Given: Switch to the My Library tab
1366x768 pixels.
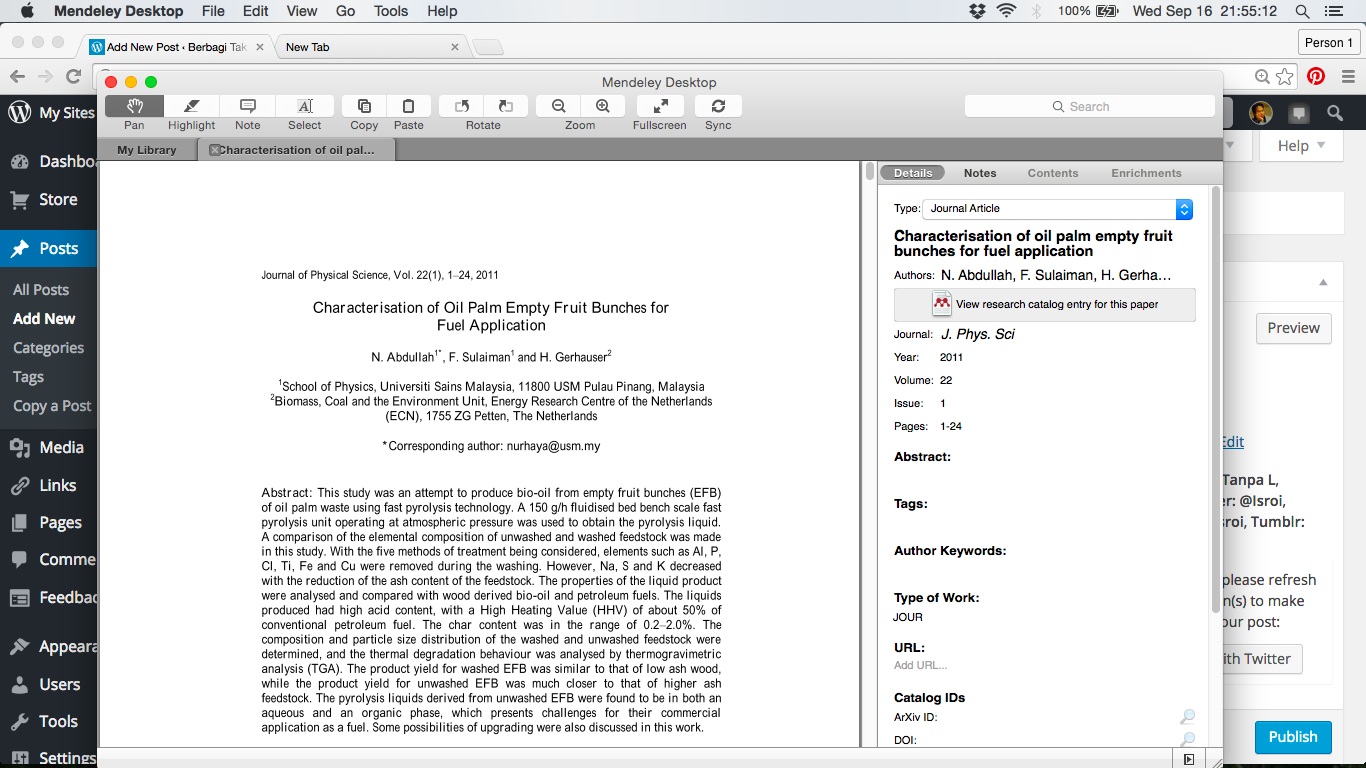Looking at the screenshot, I should tap(147, 150).
